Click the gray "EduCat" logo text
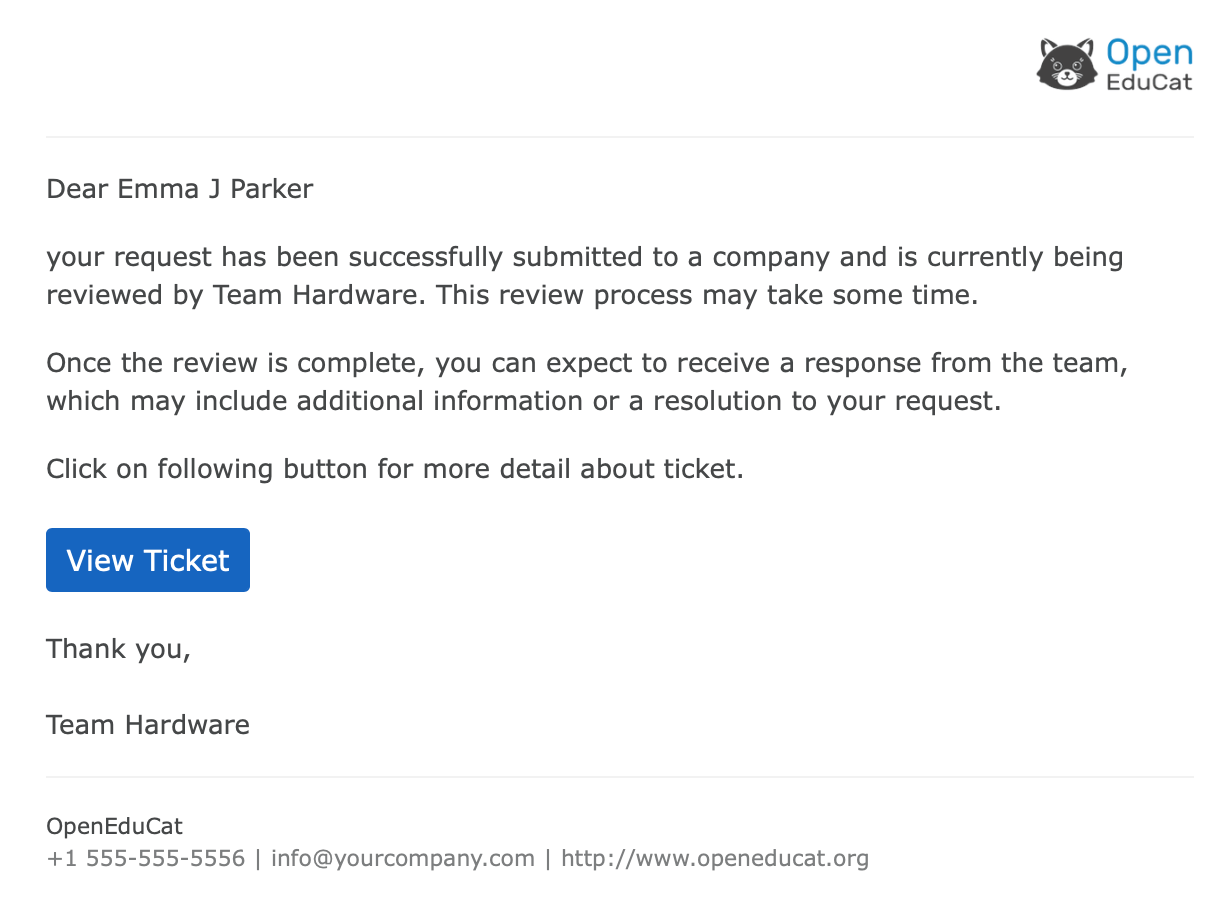This screenshot has height=906, width=1224. pos(1149,83)
